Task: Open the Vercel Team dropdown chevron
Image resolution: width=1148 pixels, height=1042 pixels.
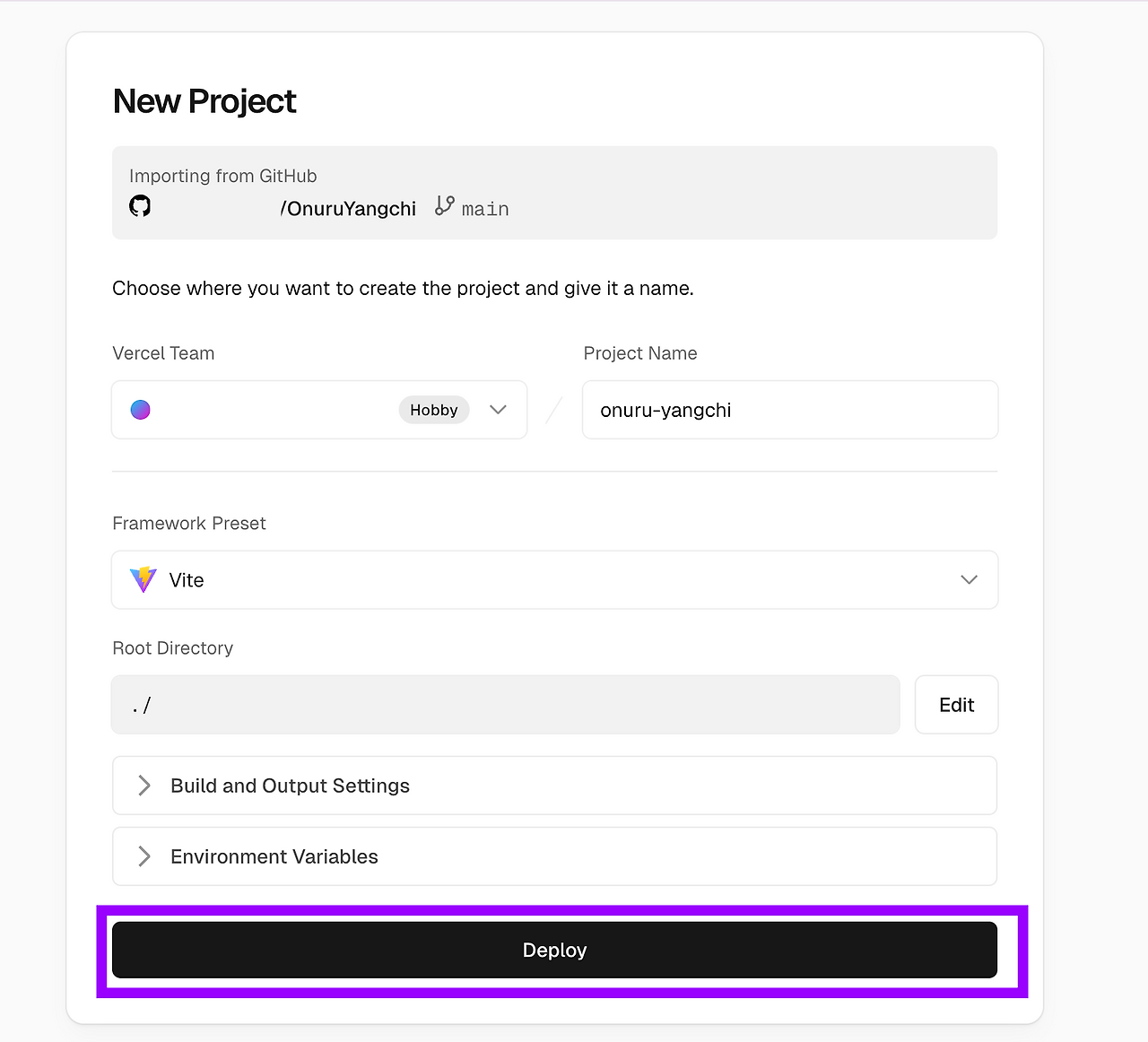Action: tap(498, 410)
